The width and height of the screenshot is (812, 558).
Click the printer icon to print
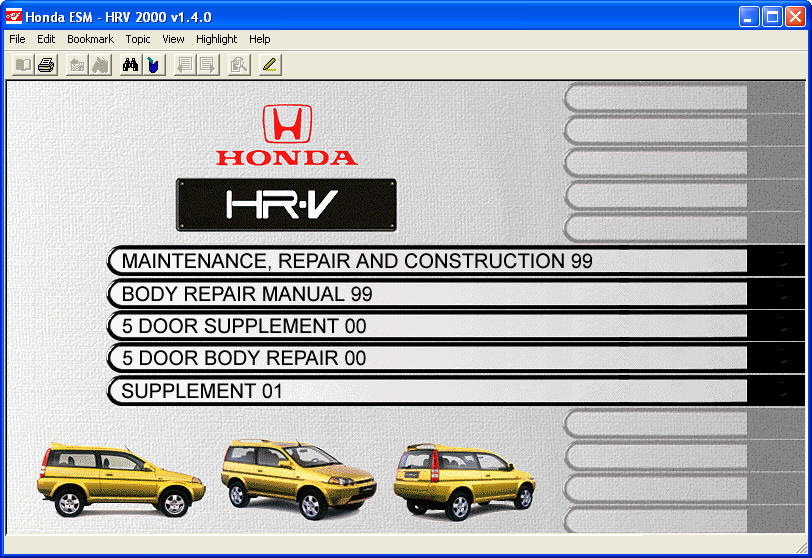46,65
